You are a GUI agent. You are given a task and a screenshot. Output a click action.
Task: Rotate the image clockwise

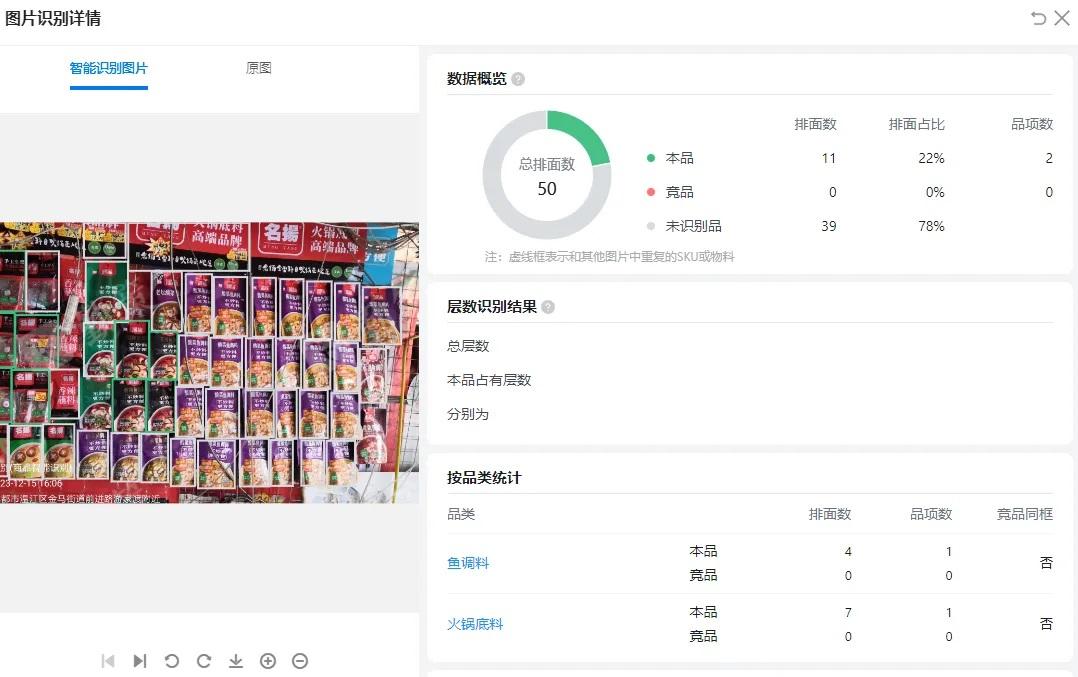(x=203, y=661)
